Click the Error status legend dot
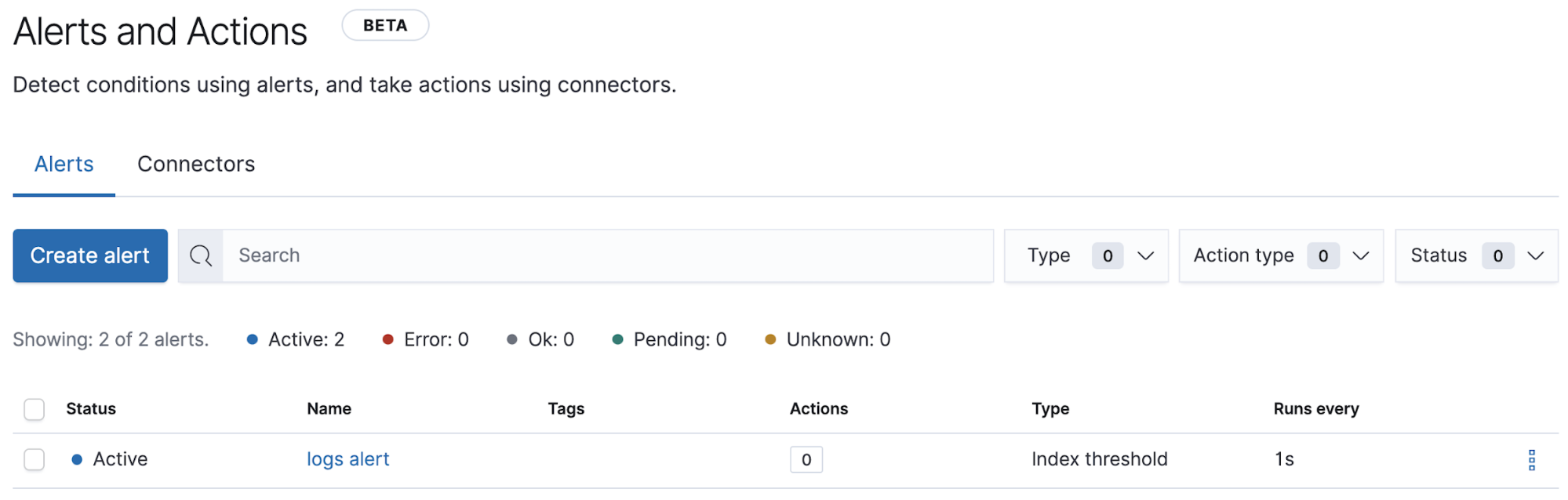 (388, 339)
